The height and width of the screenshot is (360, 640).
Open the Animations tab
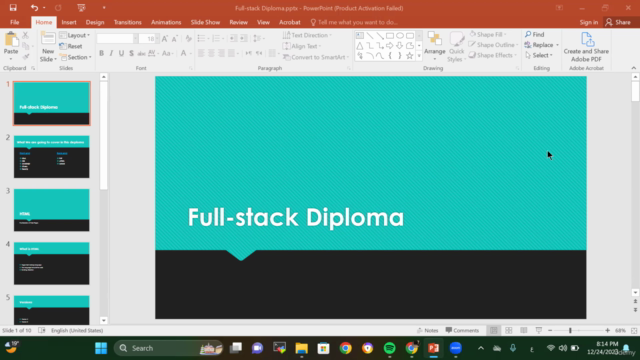166,22
